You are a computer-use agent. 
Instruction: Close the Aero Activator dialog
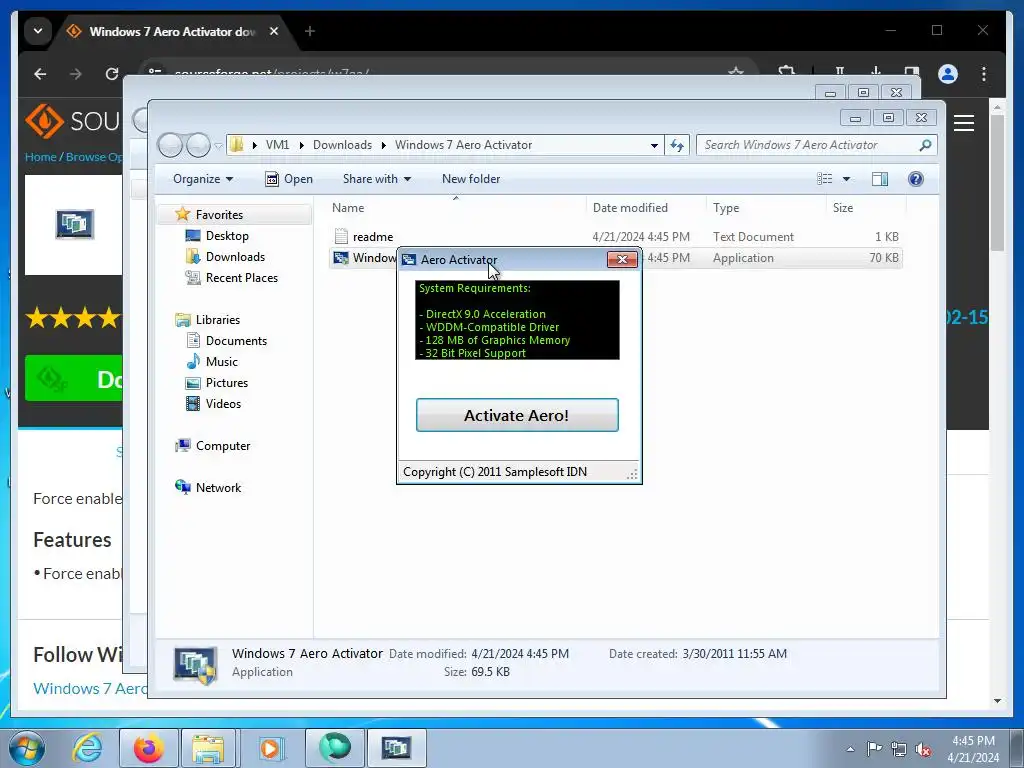click(622, 259)
